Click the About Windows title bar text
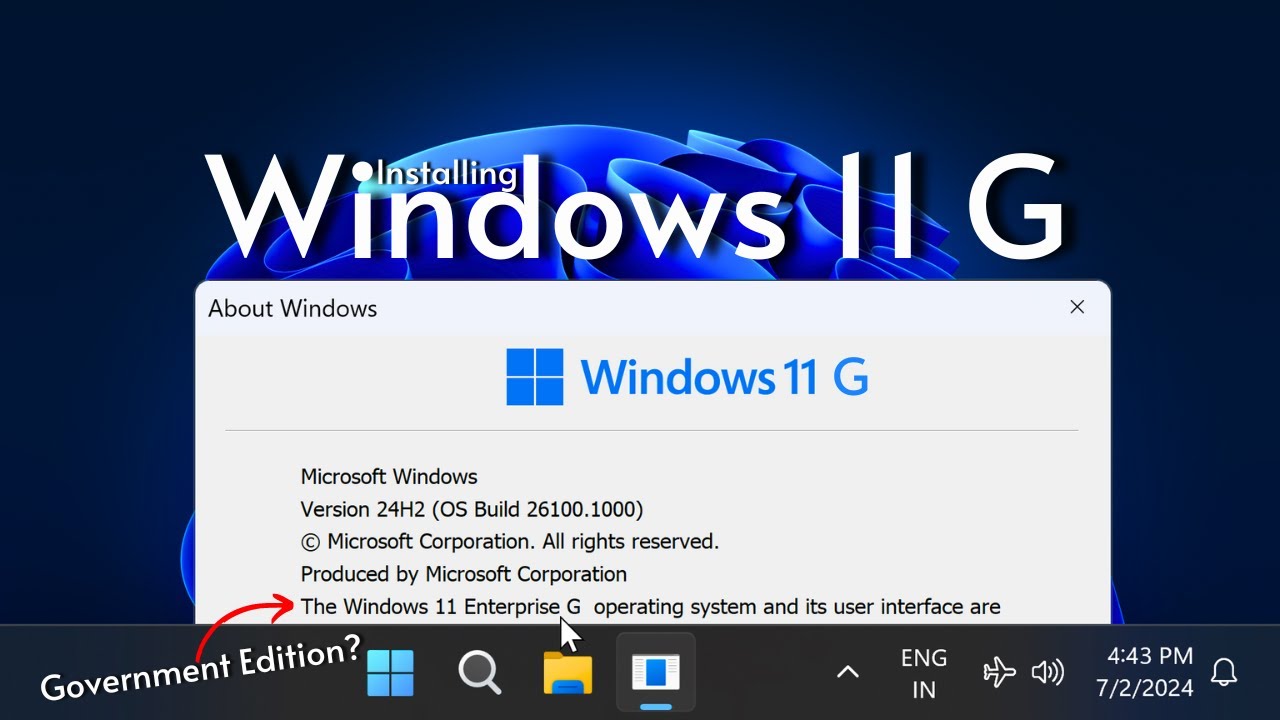The height and width of the screenshot is (720, 1280). point(293,308)
